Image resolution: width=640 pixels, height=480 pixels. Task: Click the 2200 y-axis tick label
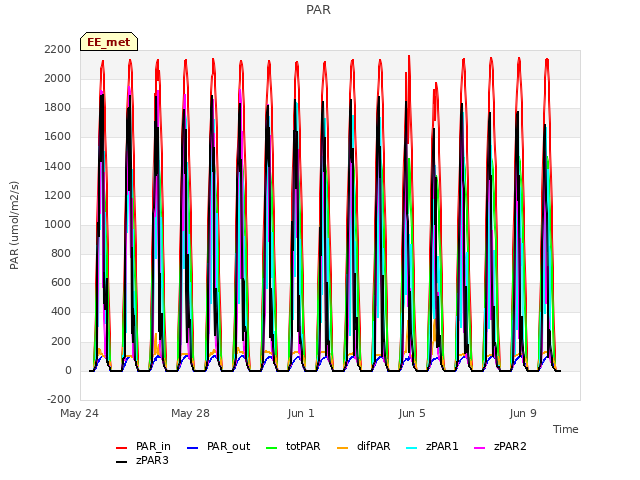pyautogui.click(x=58, y=49)
